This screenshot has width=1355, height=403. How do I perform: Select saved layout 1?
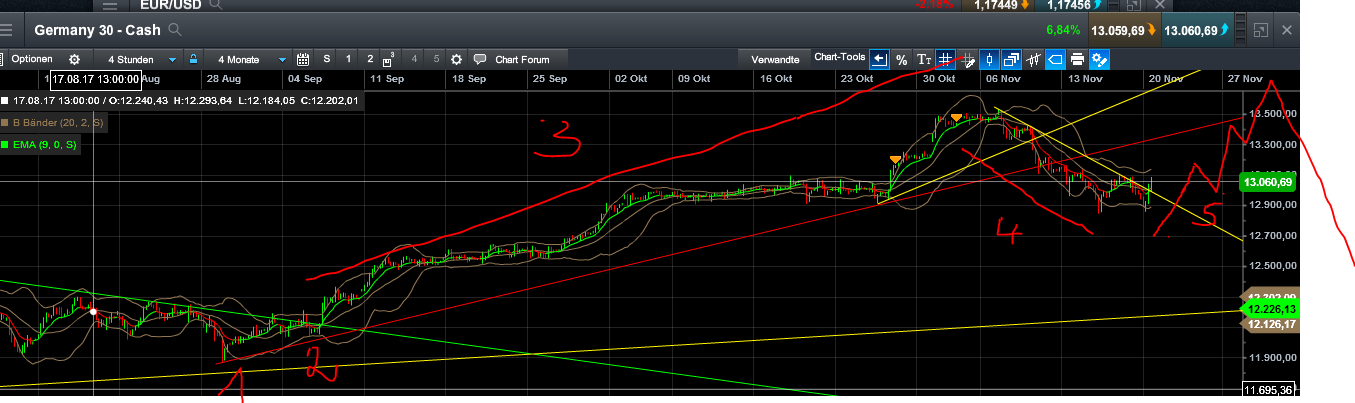coord(348,59)
